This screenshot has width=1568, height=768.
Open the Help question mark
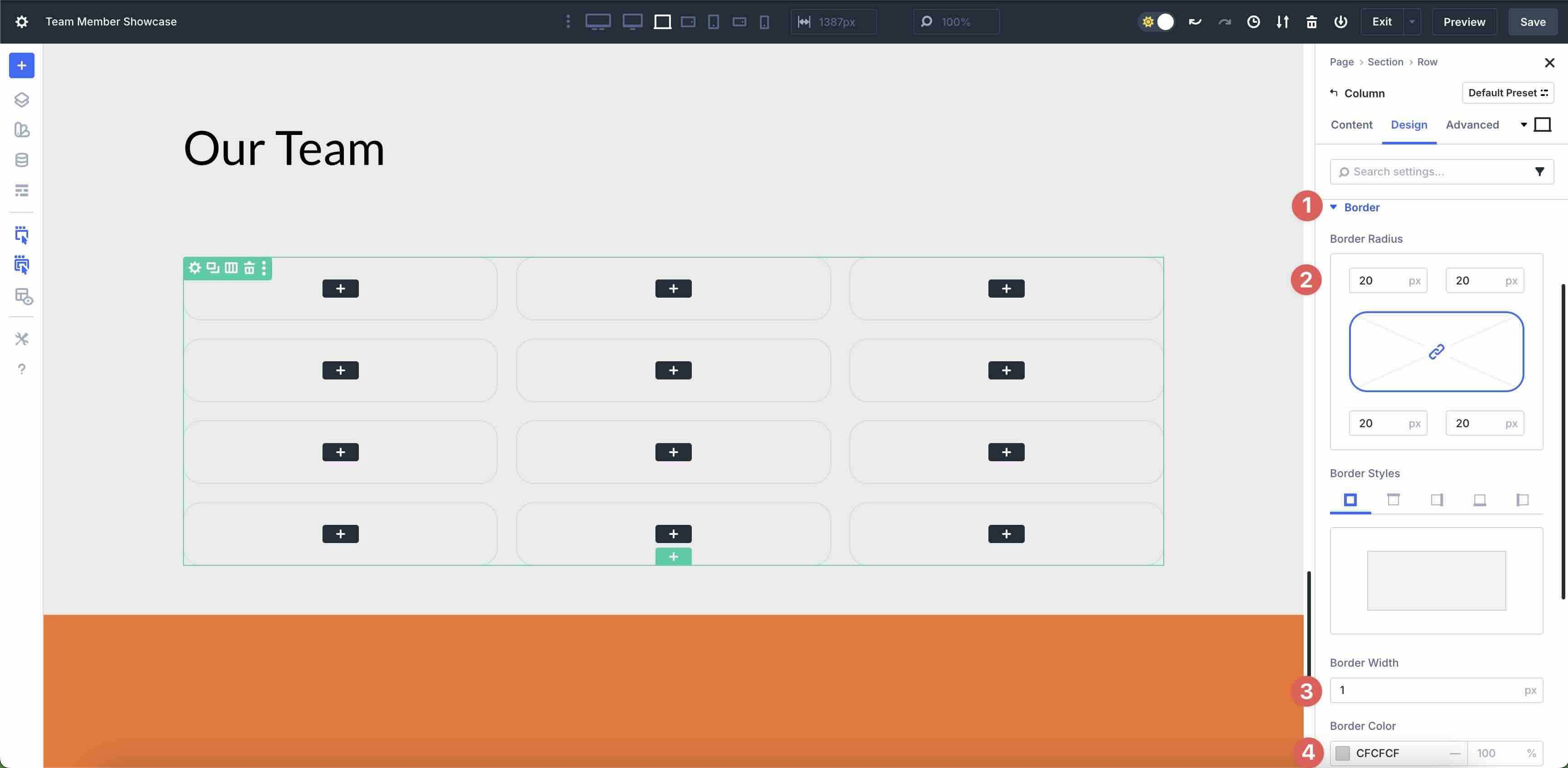[21, 369]
